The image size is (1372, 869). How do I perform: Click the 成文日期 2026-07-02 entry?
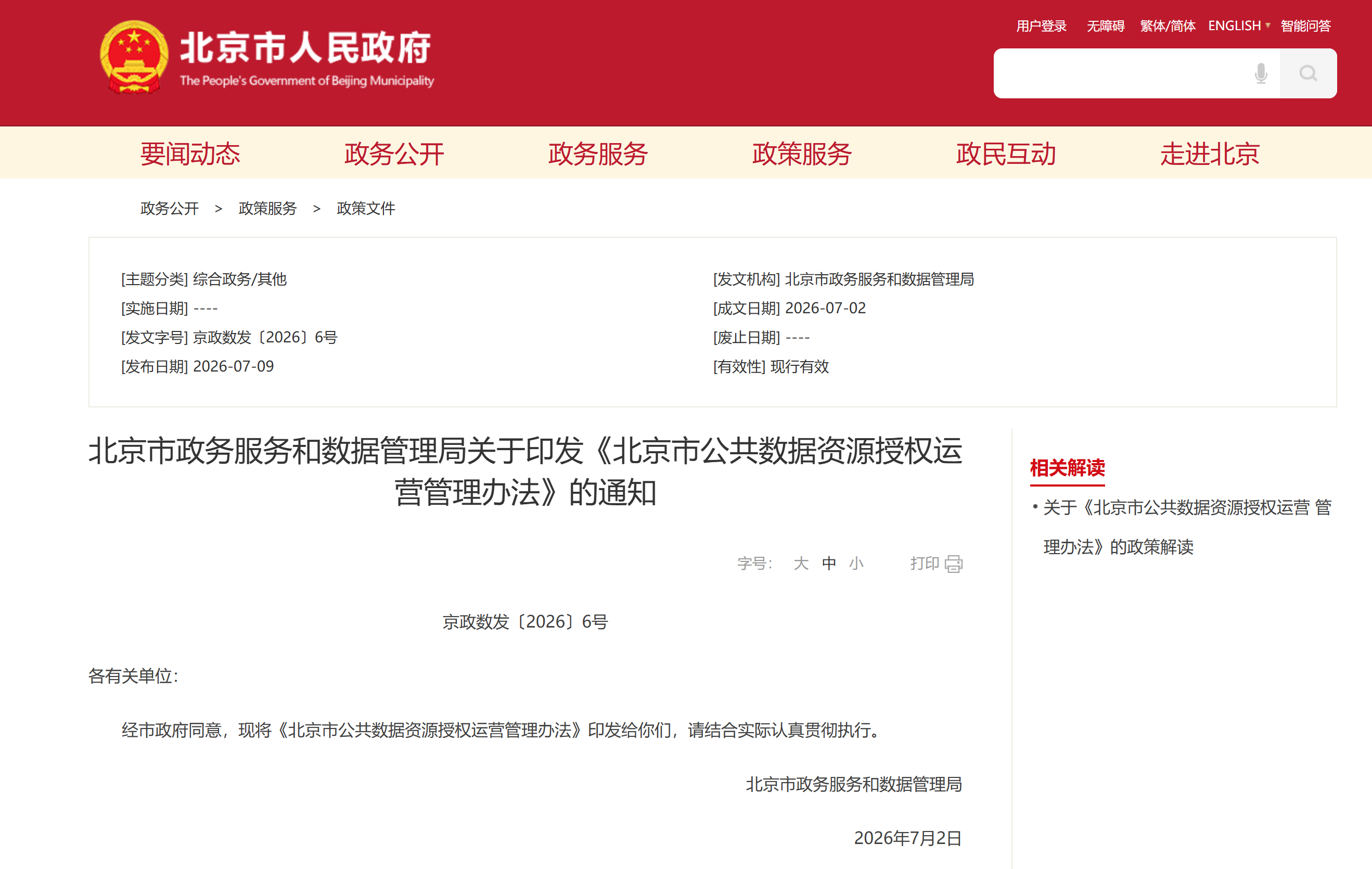point(790,308)
